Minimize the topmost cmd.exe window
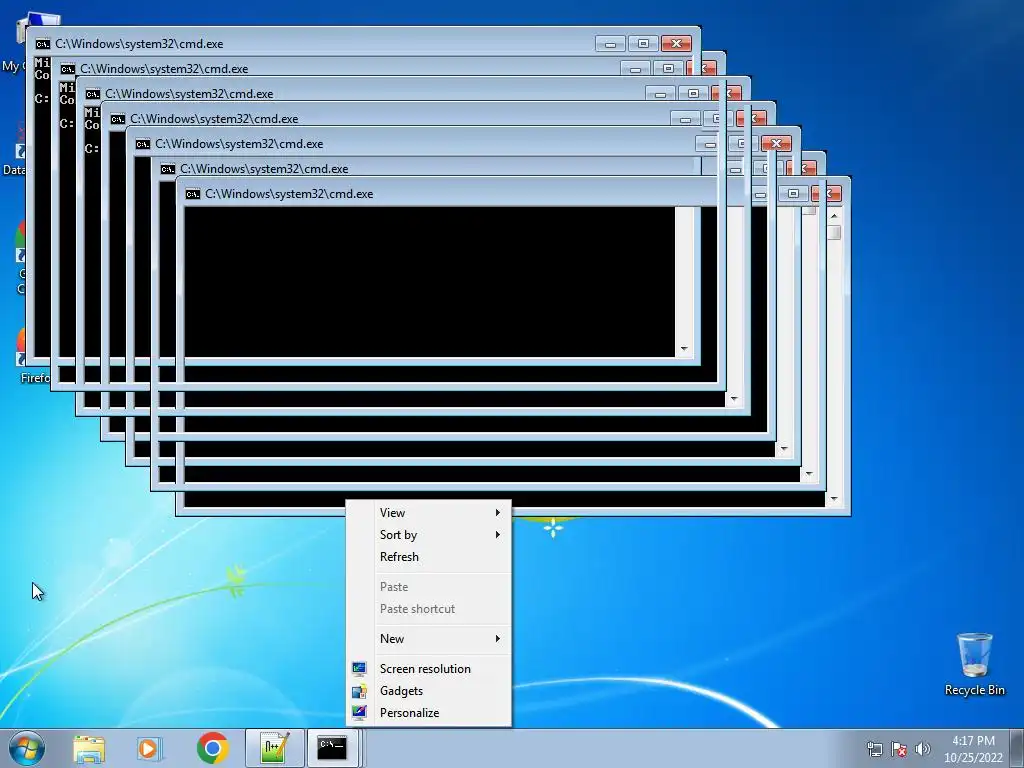The image size is (1024, 768). pyautogui.click(x=610, y=44)
